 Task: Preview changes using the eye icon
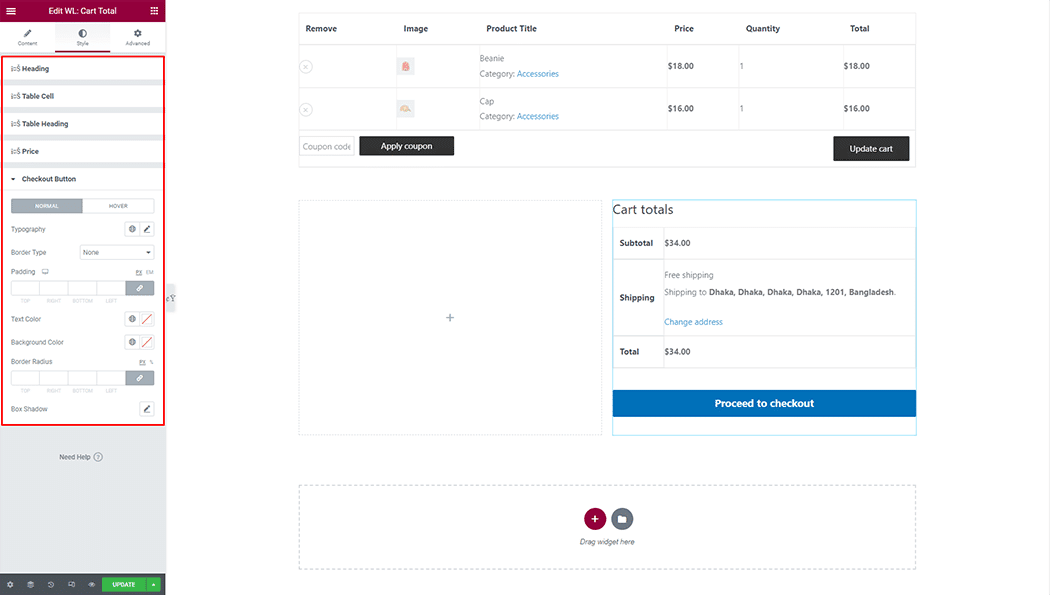tap(90, 584)
